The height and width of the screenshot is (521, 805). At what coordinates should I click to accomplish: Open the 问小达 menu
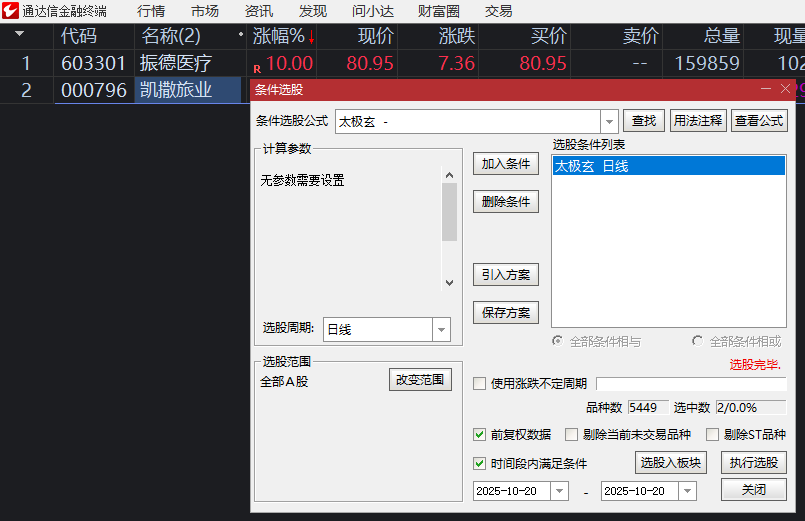pyautogui.click(x=373, y=11)
